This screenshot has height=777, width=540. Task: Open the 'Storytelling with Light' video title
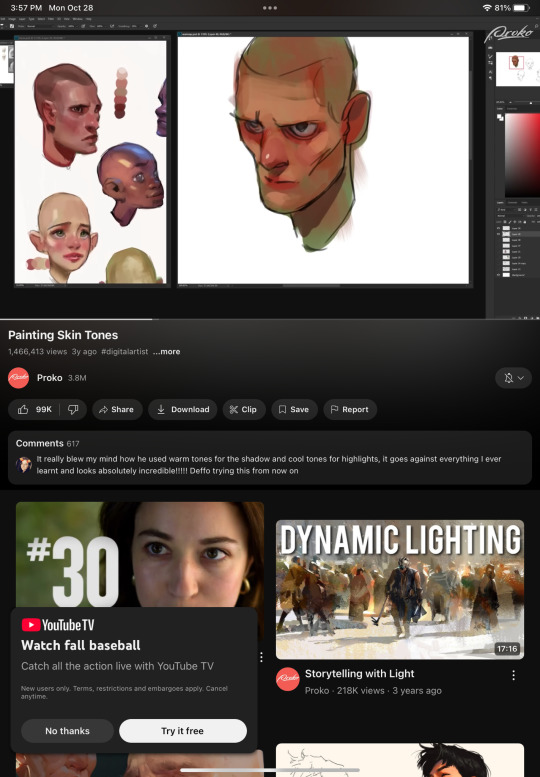360,674
